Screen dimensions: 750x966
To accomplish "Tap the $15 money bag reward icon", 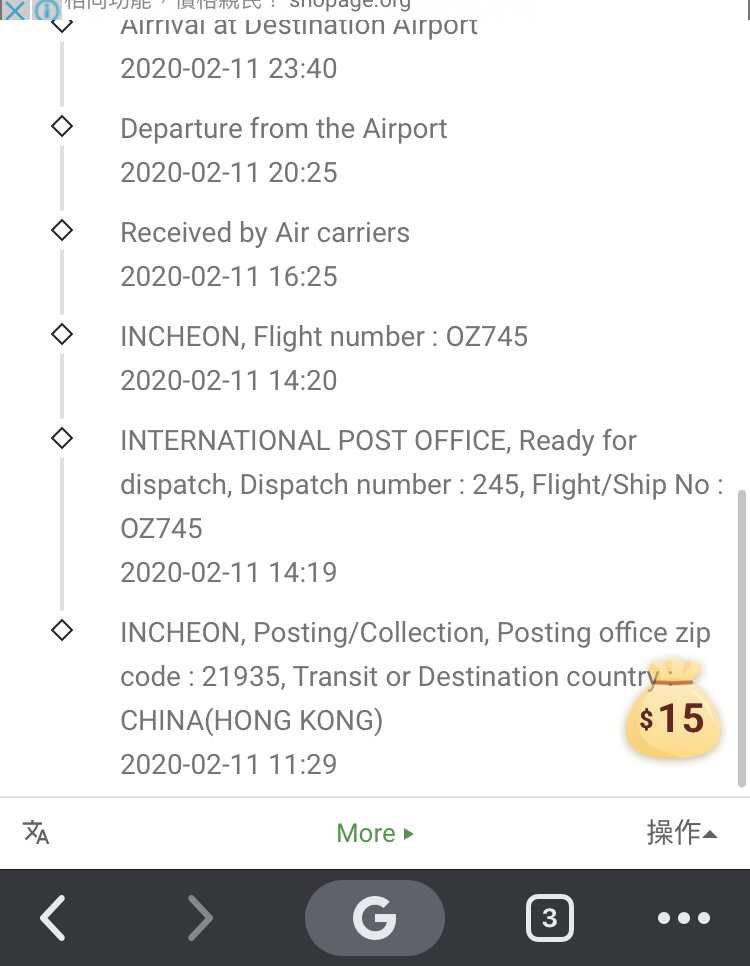I will 672,708.
